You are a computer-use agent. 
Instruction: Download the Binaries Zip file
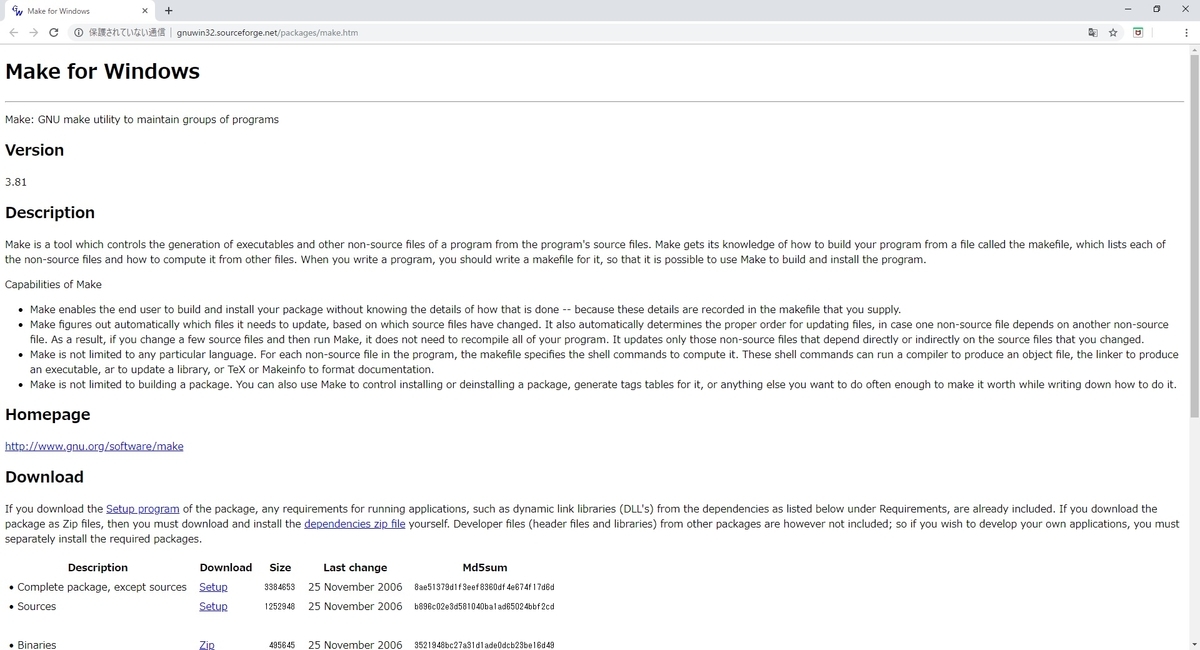coord(207,644)
